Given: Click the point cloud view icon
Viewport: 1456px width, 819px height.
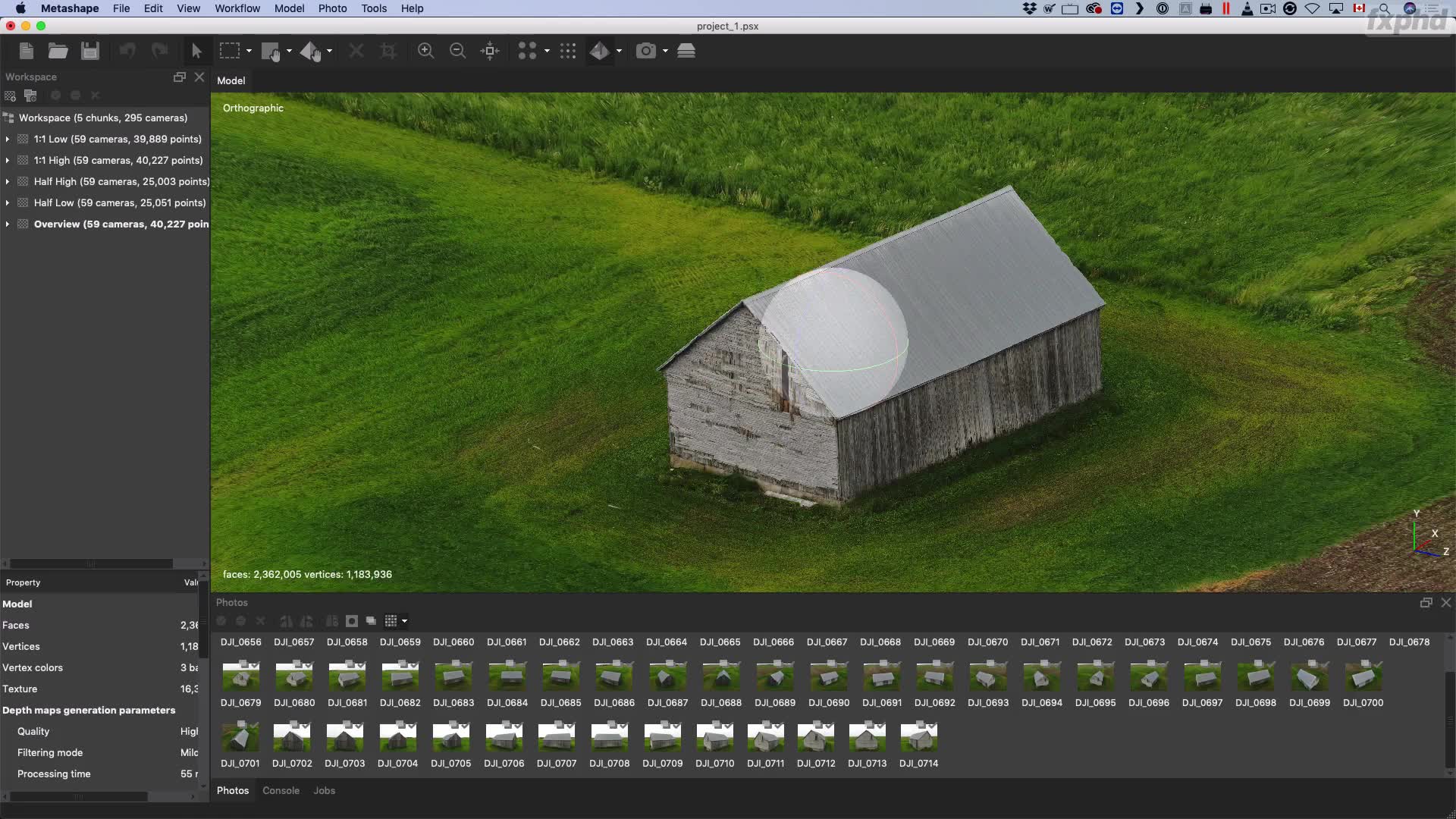Looking at the screenshot, I should (566, 51).
